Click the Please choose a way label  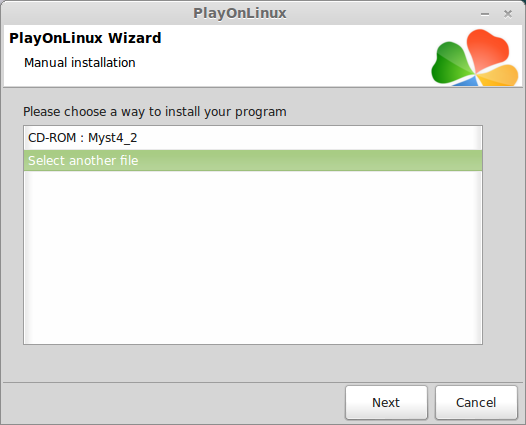155,112
